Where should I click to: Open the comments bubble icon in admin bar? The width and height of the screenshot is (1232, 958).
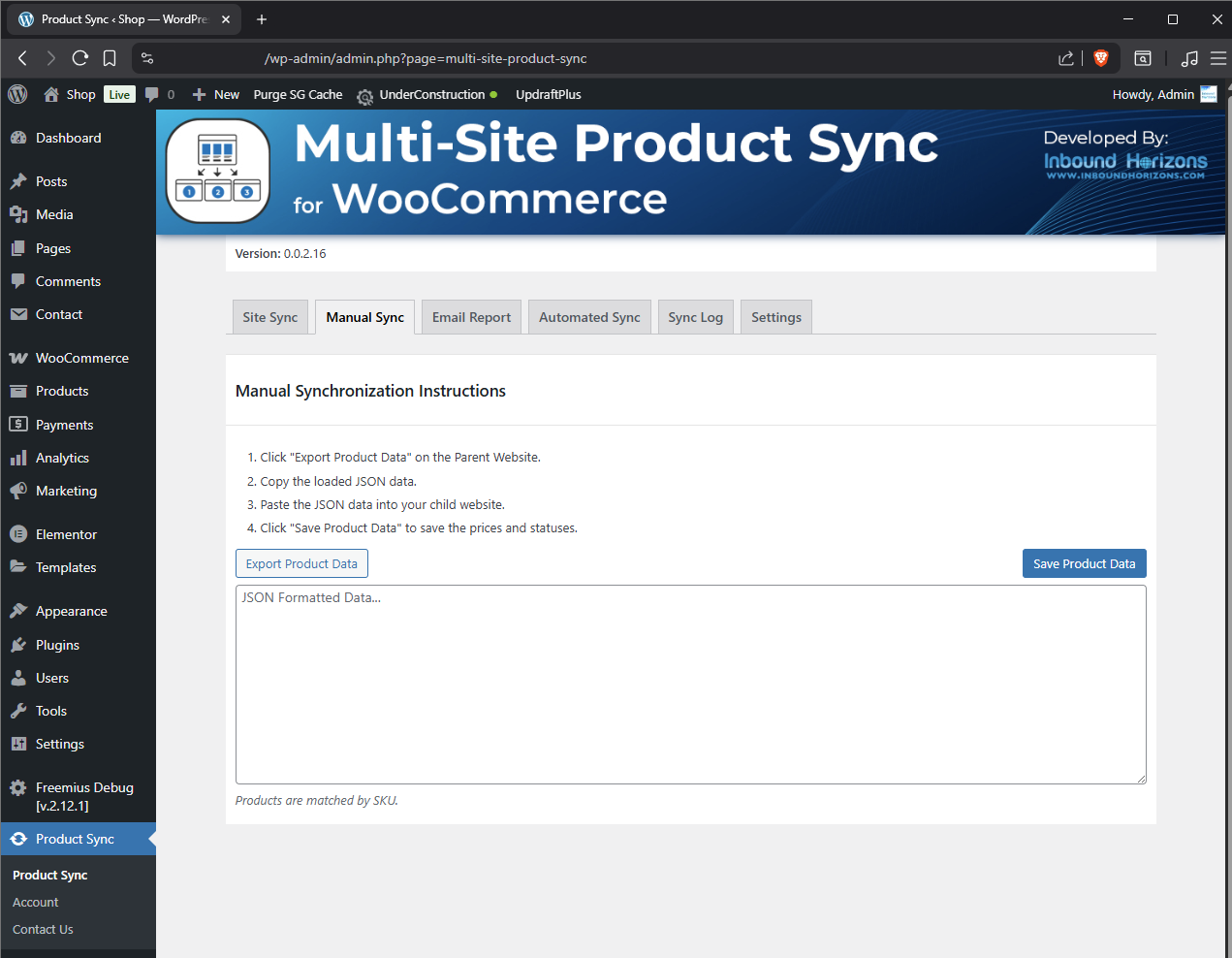click(x=152, y=94)
